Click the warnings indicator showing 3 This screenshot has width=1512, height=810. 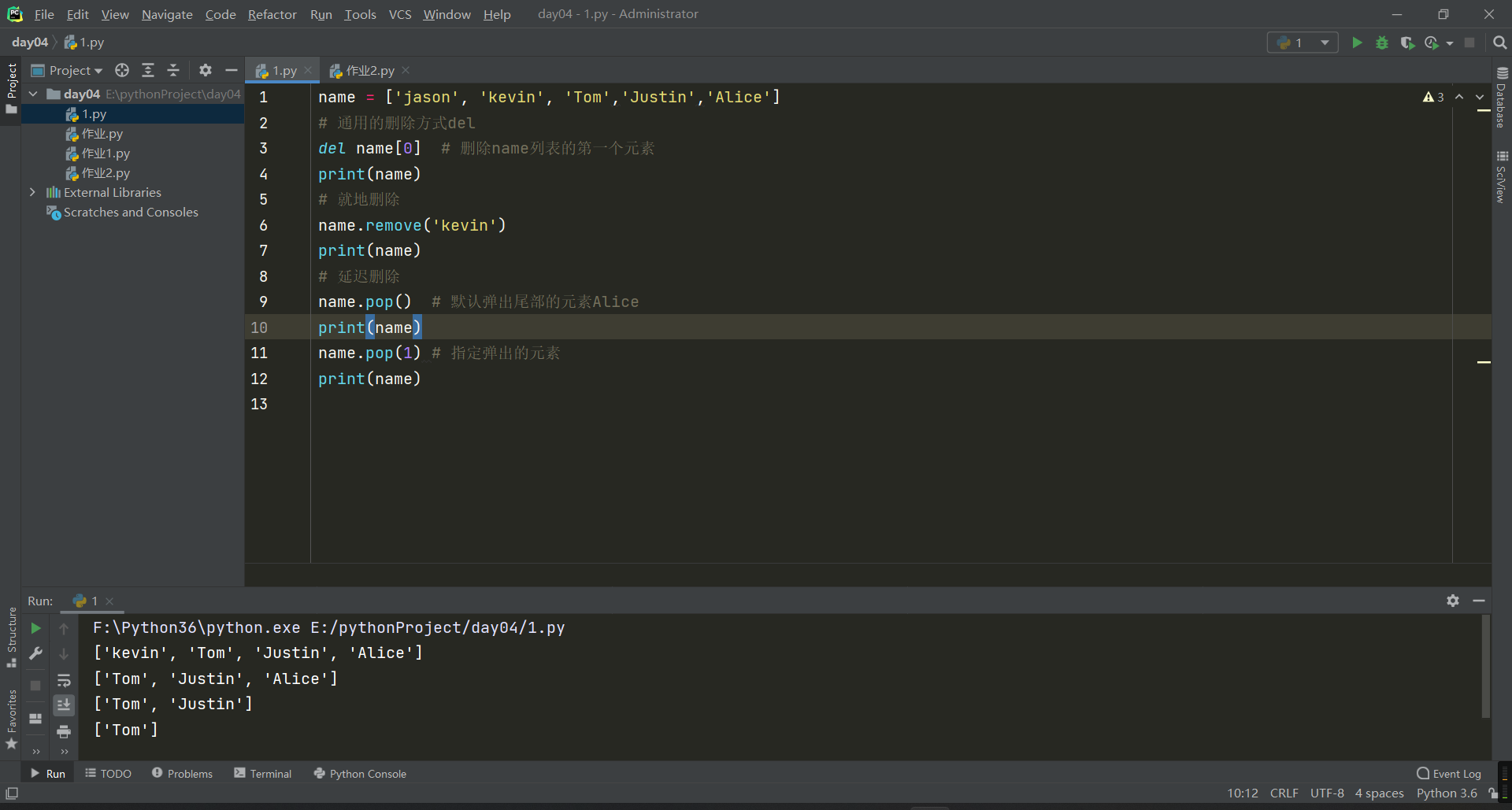pos(1433,97)
